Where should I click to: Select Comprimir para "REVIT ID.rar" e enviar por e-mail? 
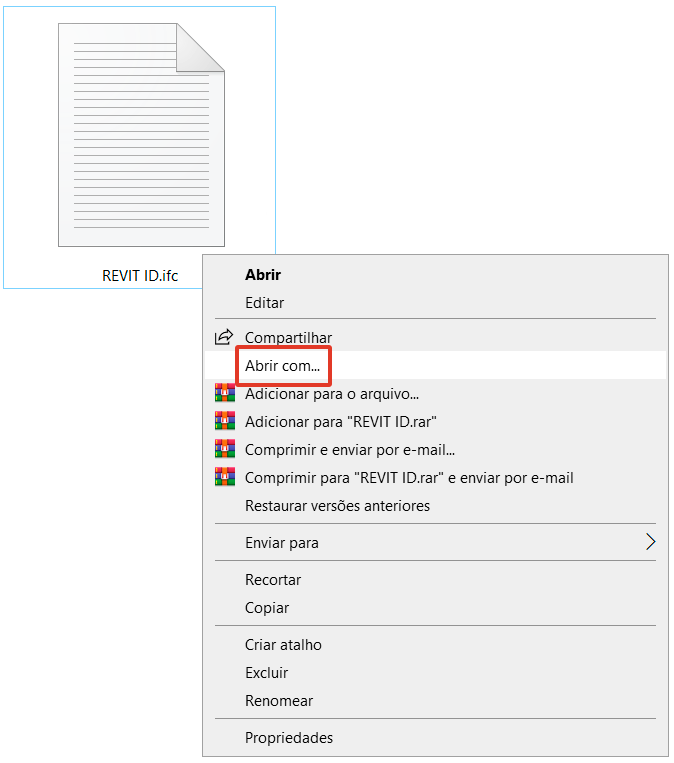(409, 478)
